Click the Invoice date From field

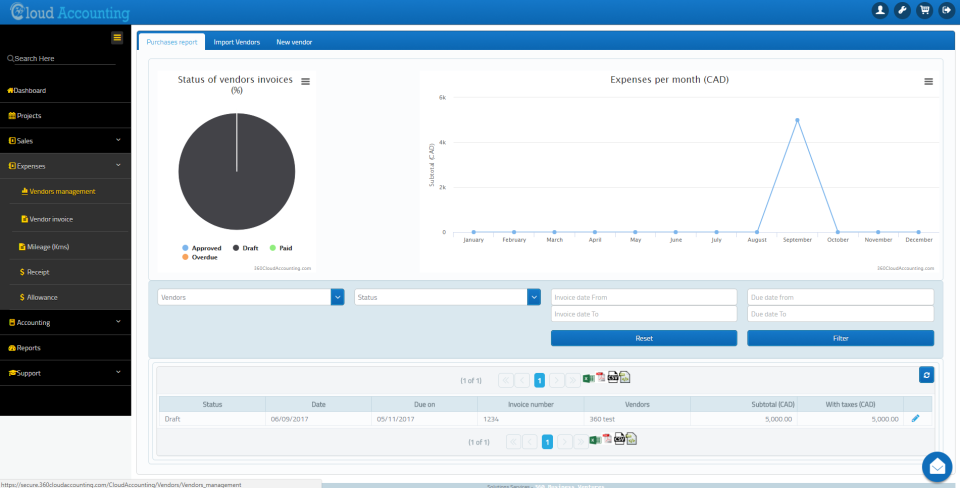644,297
